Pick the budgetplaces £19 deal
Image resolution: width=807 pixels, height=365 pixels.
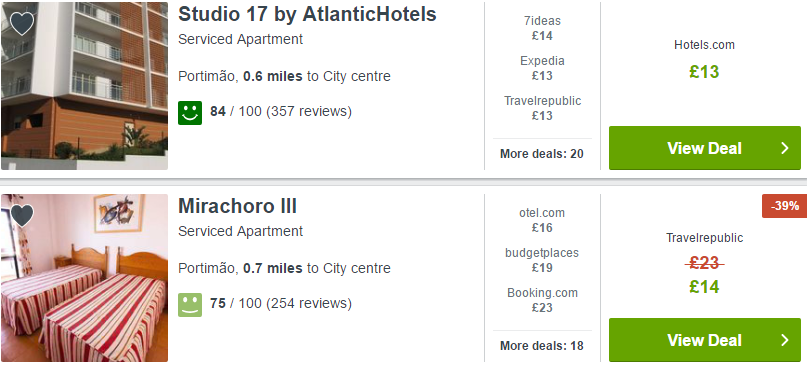tap(542, 260)
